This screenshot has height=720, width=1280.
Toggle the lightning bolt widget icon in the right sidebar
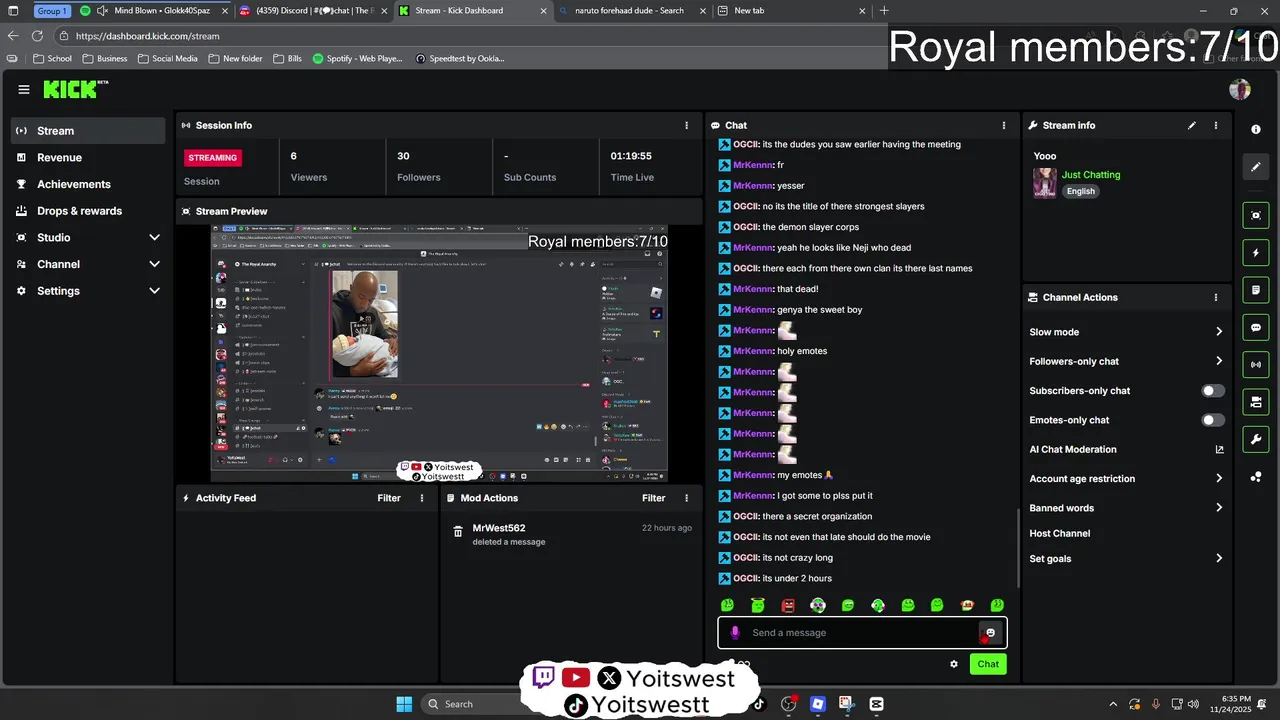click(x=1256, y=253)
